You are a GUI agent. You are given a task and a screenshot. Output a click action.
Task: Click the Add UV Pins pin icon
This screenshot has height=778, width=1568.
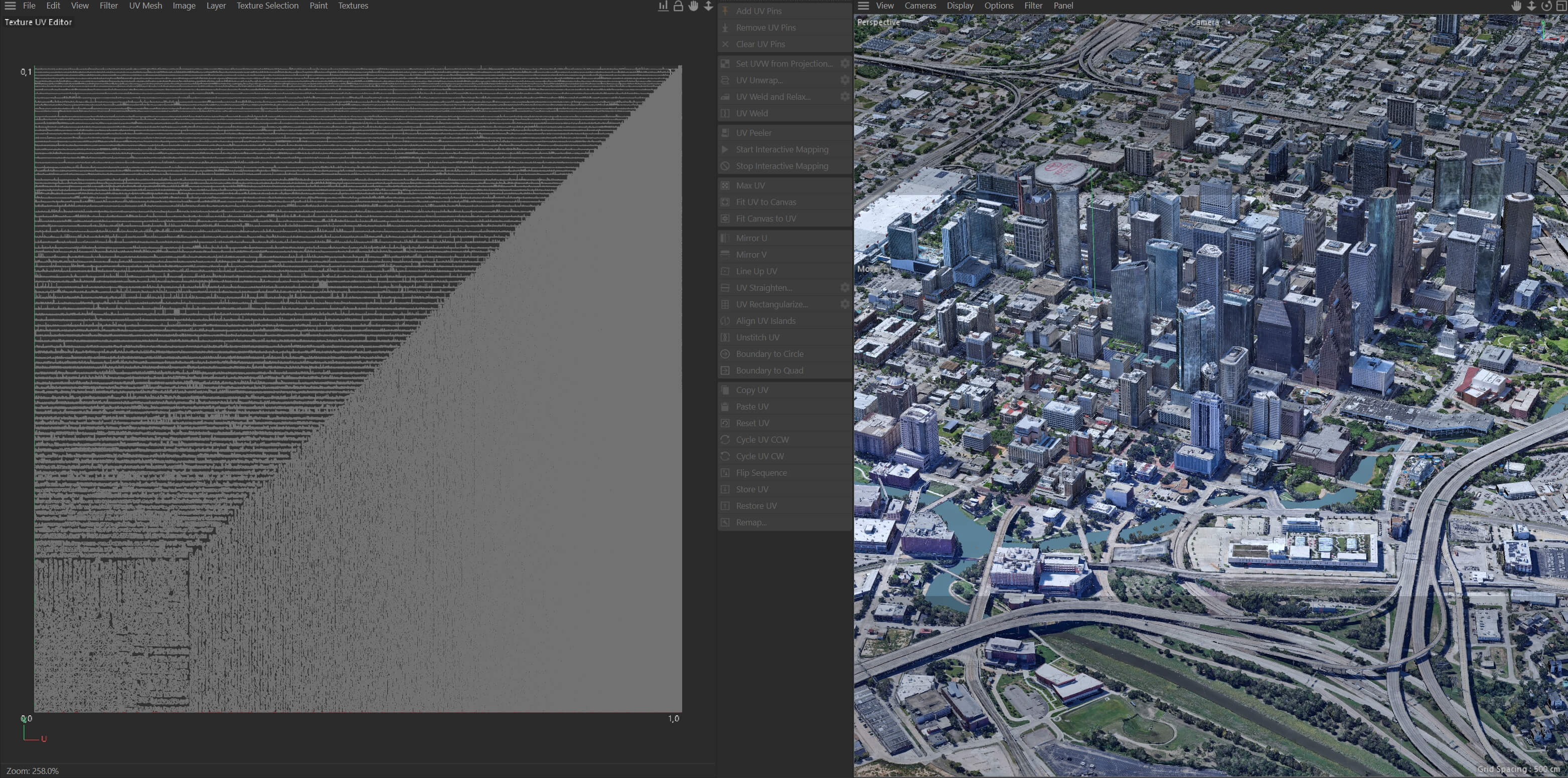[x=725, y=11]
